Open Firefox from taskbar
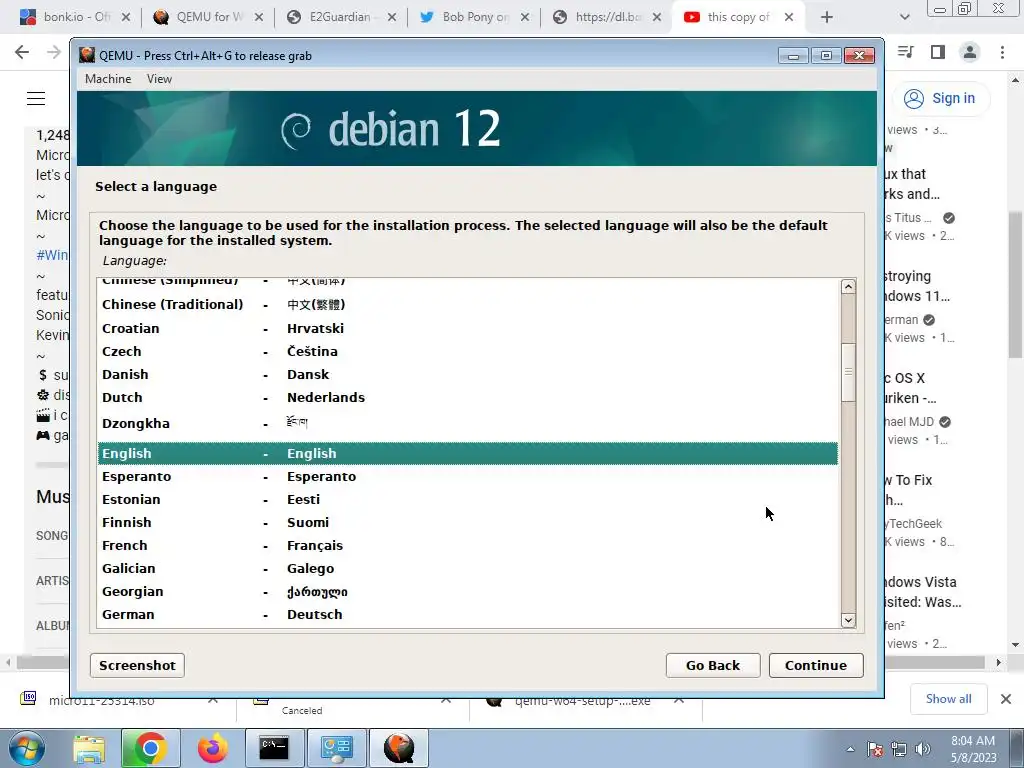 [x=212, y=749]
